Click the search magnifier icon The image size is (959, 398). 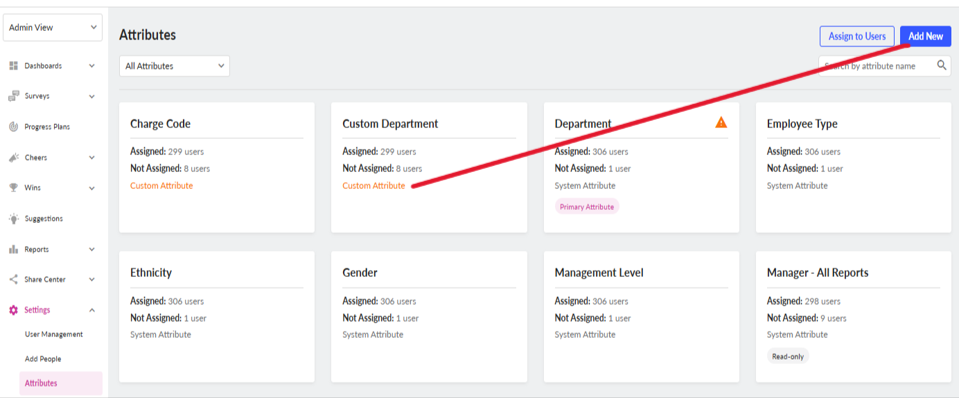(x=942, y=65)
